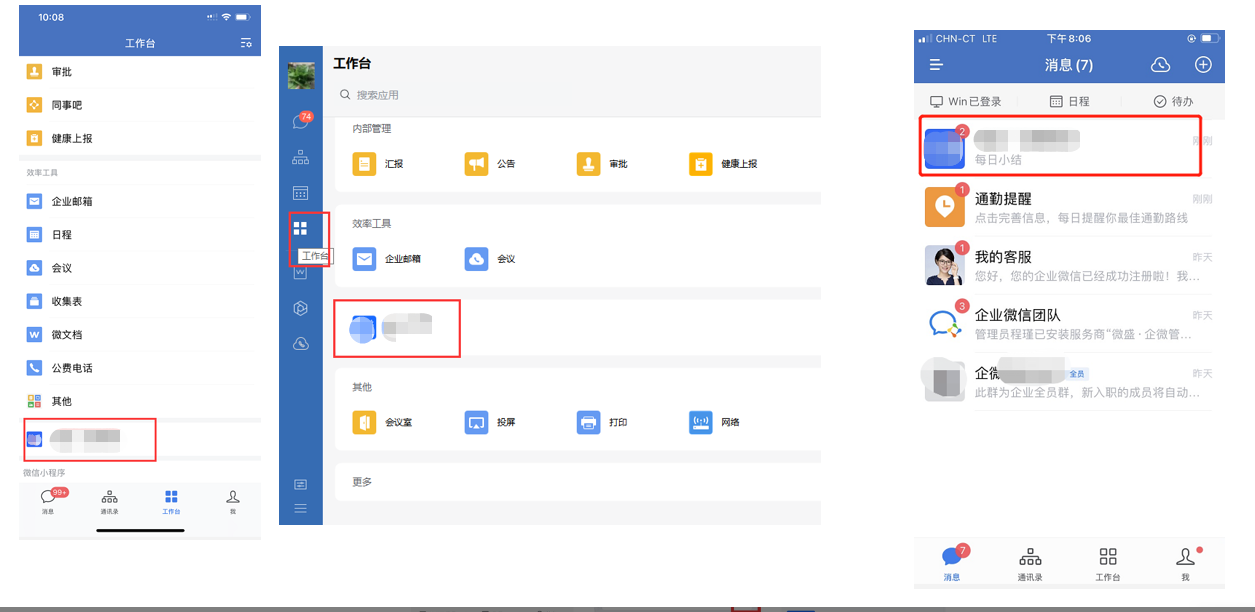Switch to 消息 tab on left phone
This screenshot has height=612, width=1255.
click(x=49, y=501)
